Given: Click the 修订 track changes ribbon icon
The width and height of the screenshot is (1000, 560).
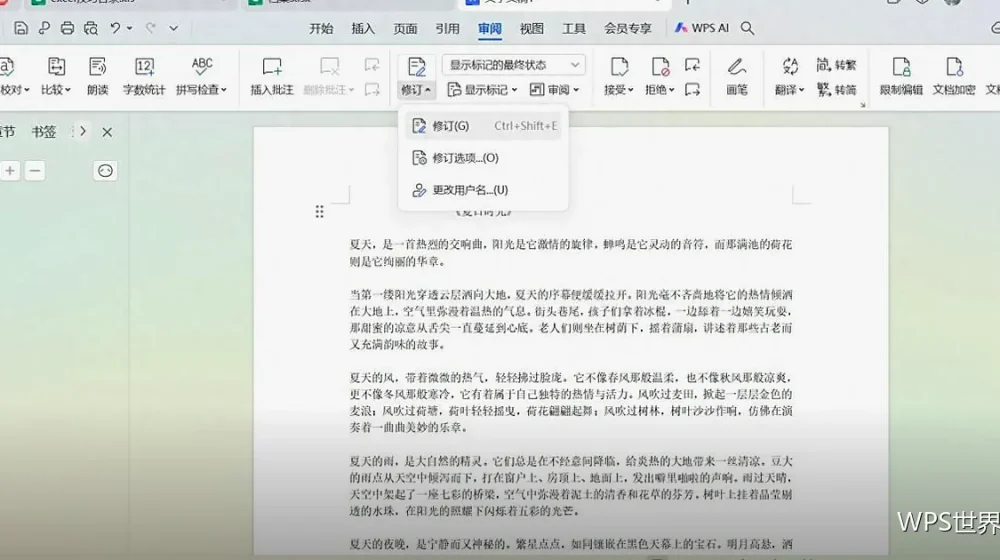Looking at the screenshot, I should point(416,67).
